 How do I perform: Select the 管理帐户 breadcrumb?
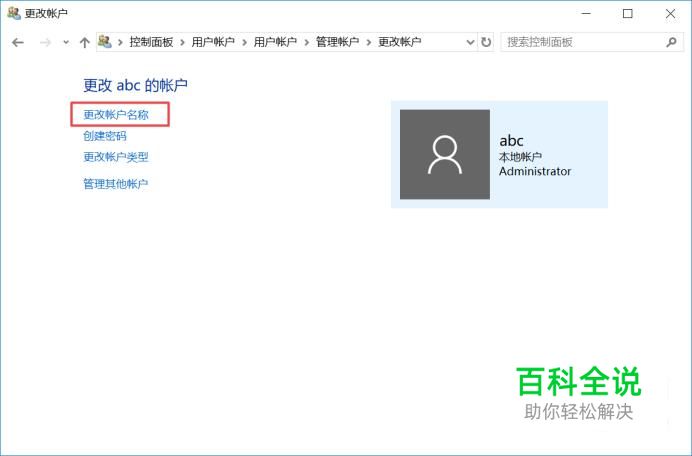point(337,42)
